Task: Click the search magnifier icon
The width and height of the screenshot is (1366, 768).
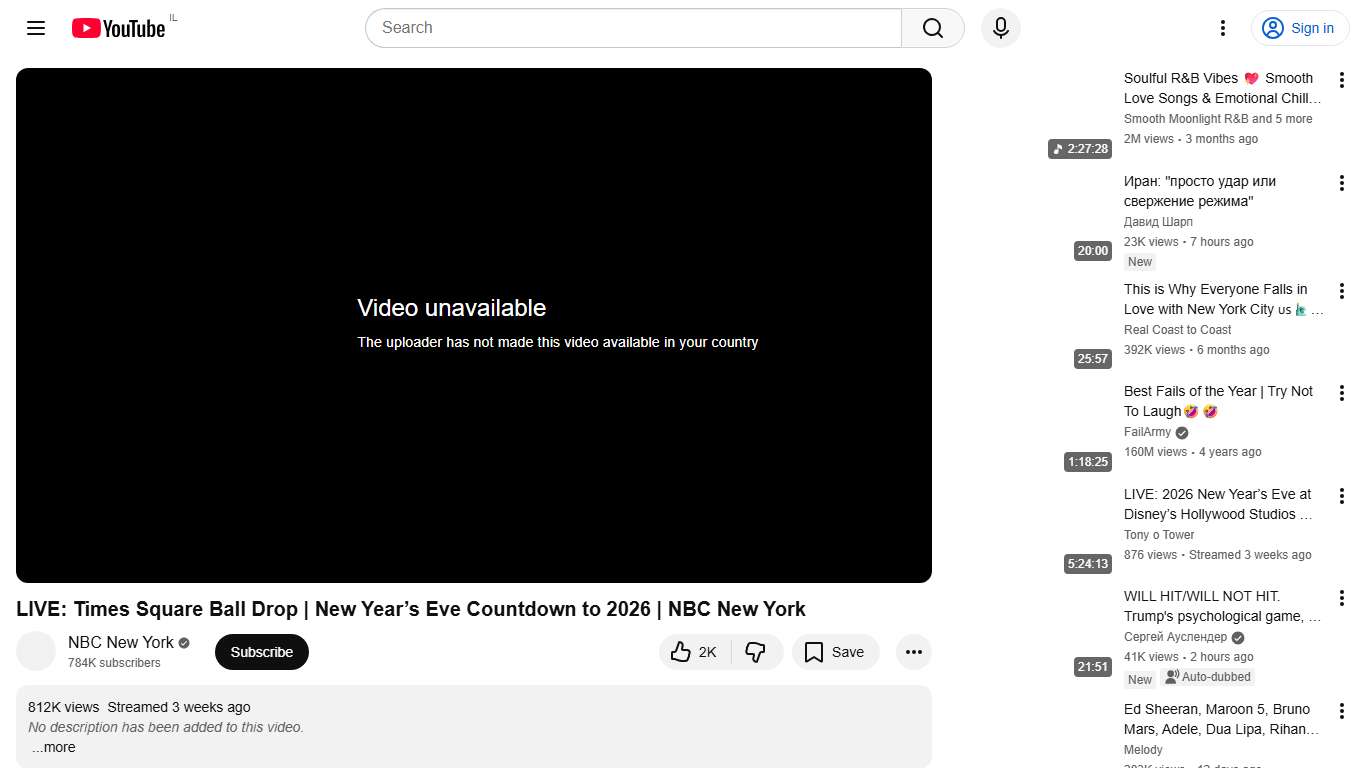Action: [x=931, y=28]
